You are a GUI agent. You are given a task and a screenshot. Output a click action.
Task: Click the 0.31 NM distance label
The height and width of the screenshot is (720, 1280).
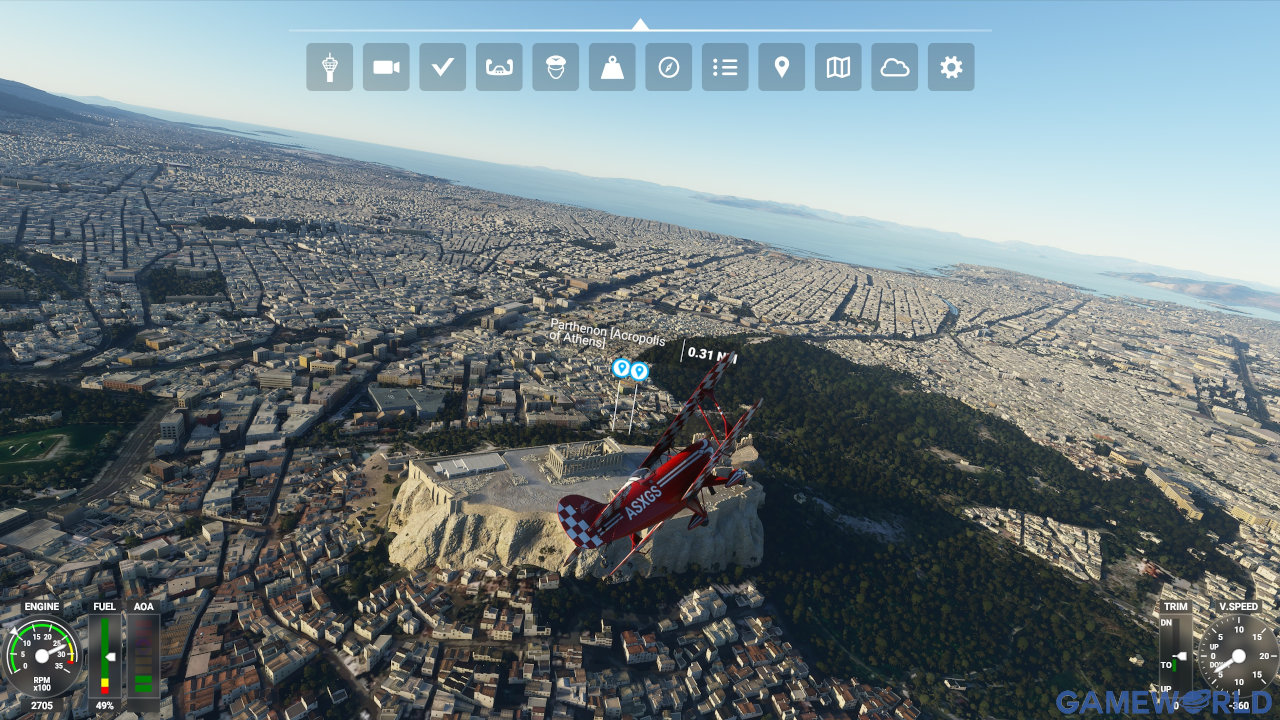click(711, 354)
